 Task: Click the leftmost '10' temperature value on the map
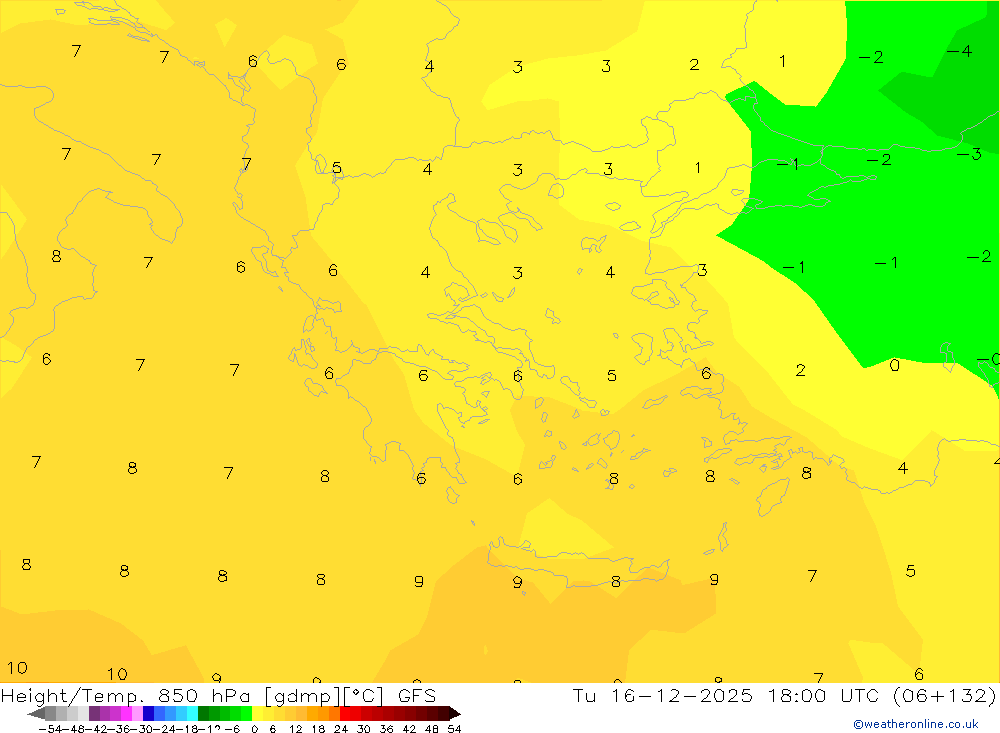(x=17, y=668)
